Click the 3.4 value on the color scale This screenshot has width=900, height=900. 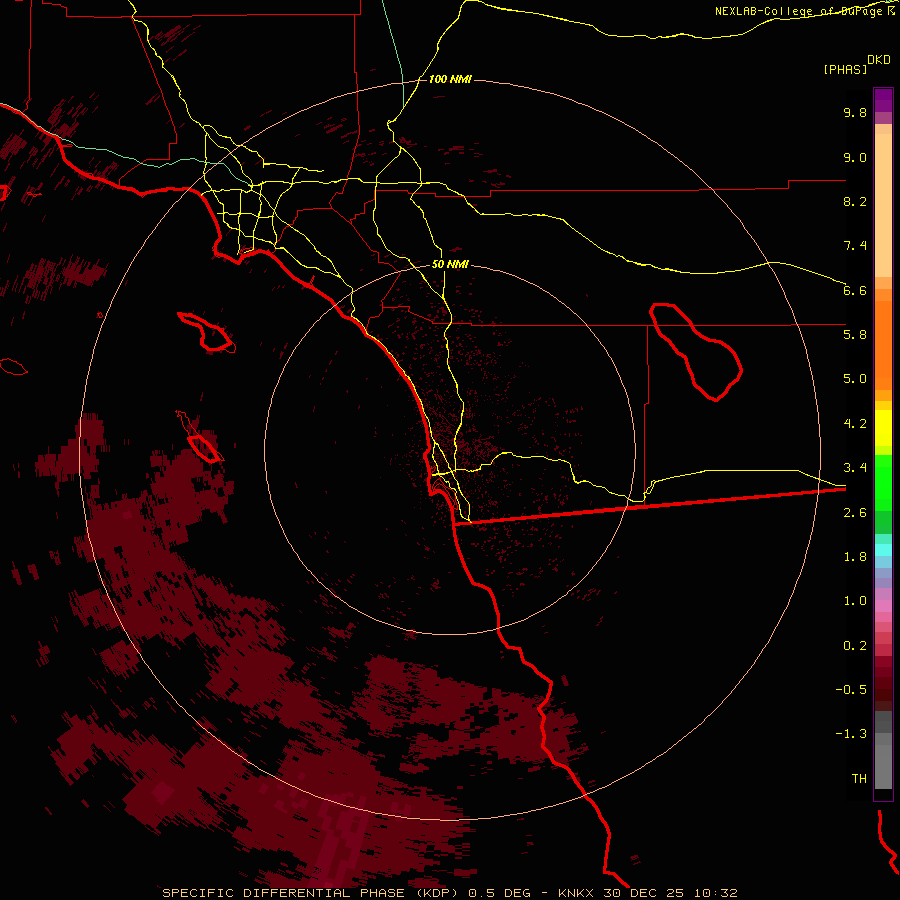pyautogui.click(x=855, y=468)
